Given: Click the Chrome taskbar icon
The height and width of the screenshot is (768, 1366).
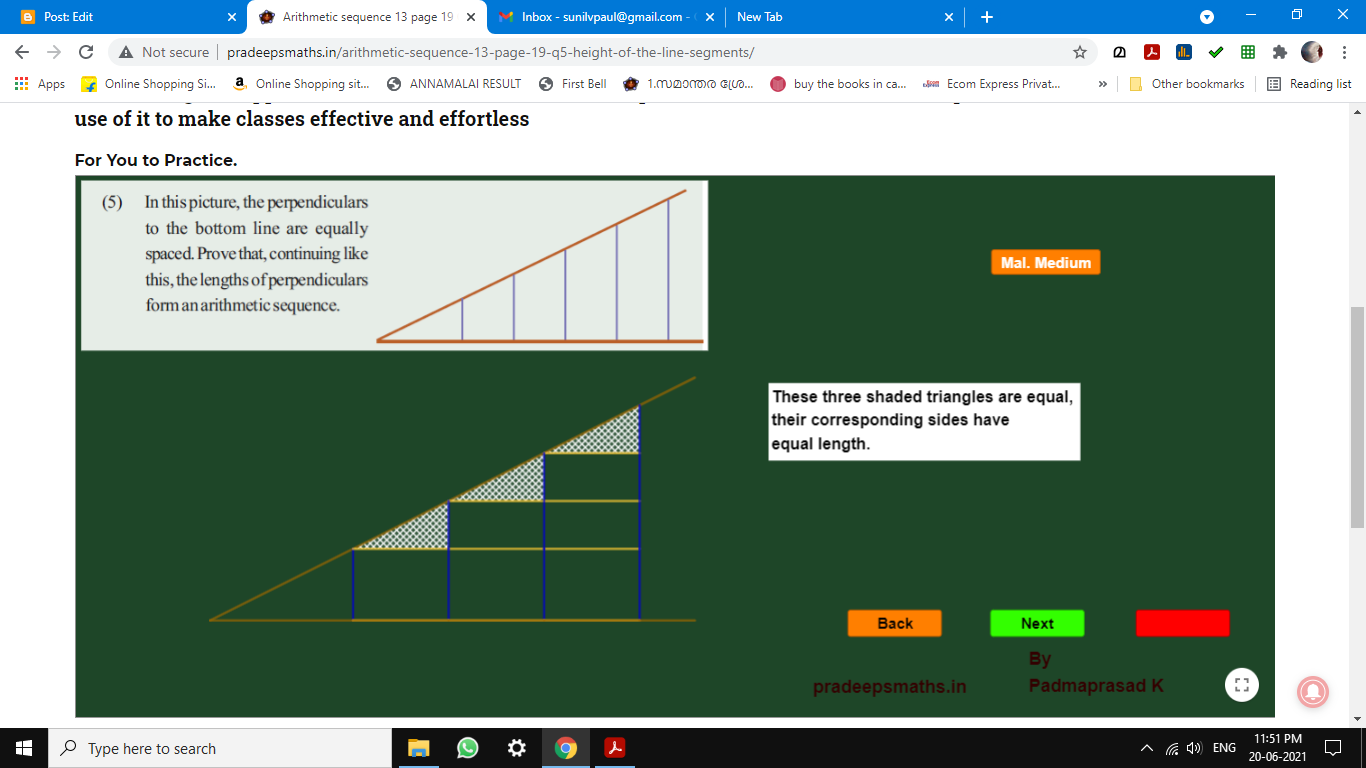Looking at the screenshot, I should click(566, 748).
